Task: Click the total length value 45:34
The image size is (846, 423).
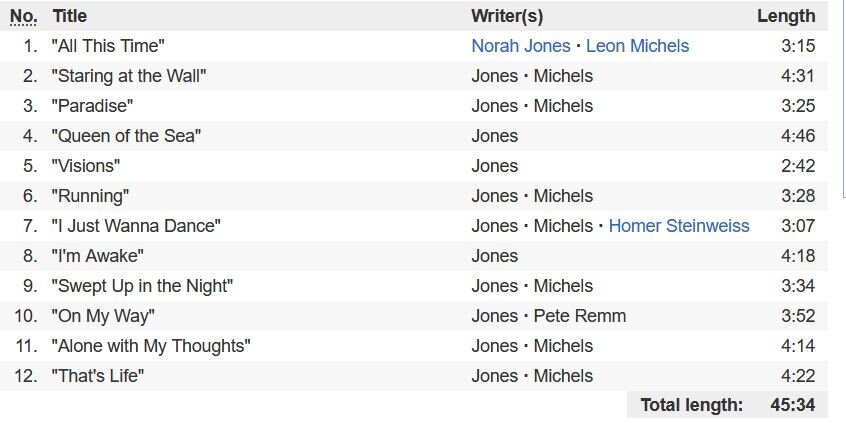Action: 793,405
